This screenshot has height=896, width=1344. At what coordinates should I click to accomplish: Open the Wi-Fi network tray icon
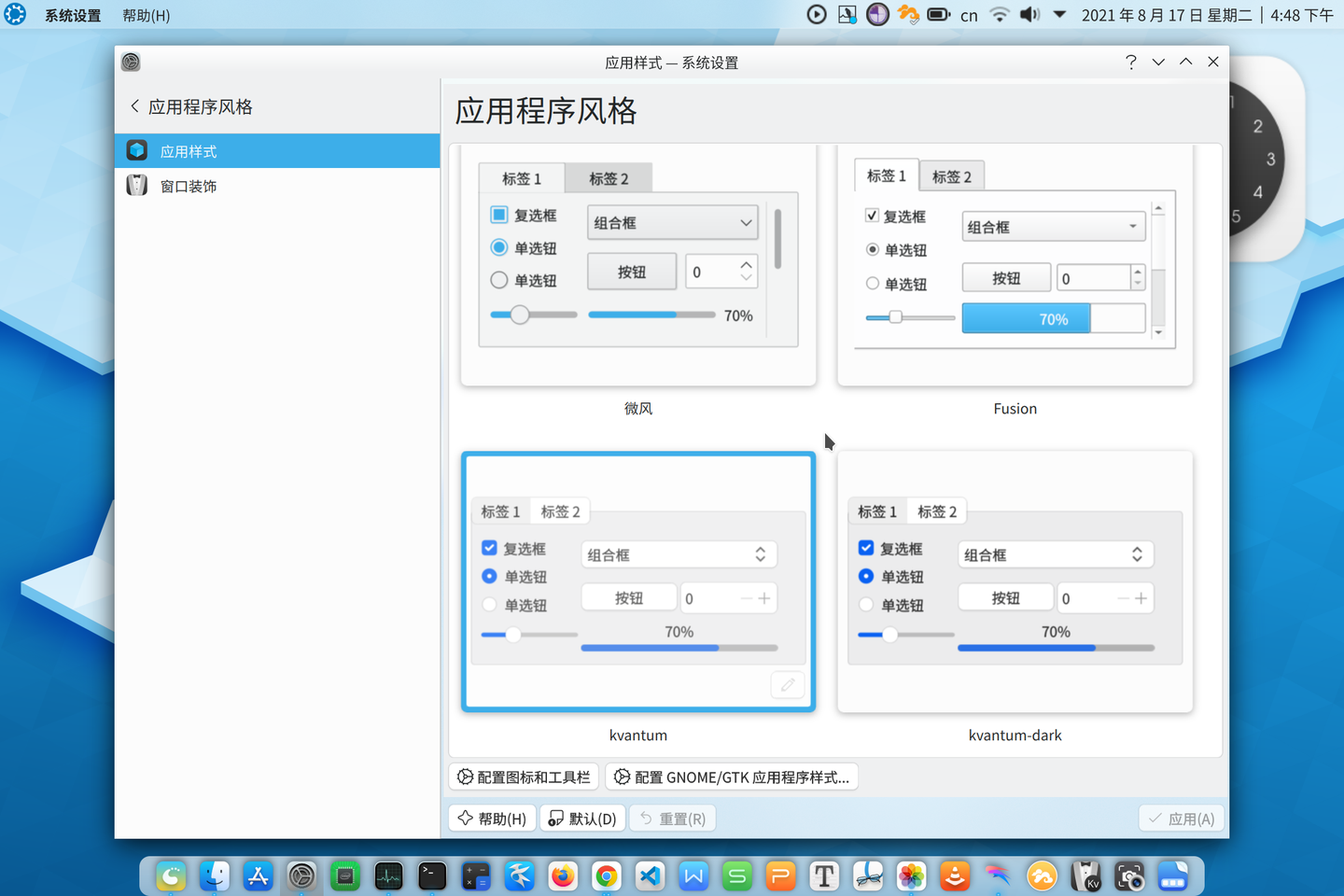click(1000, 14)
